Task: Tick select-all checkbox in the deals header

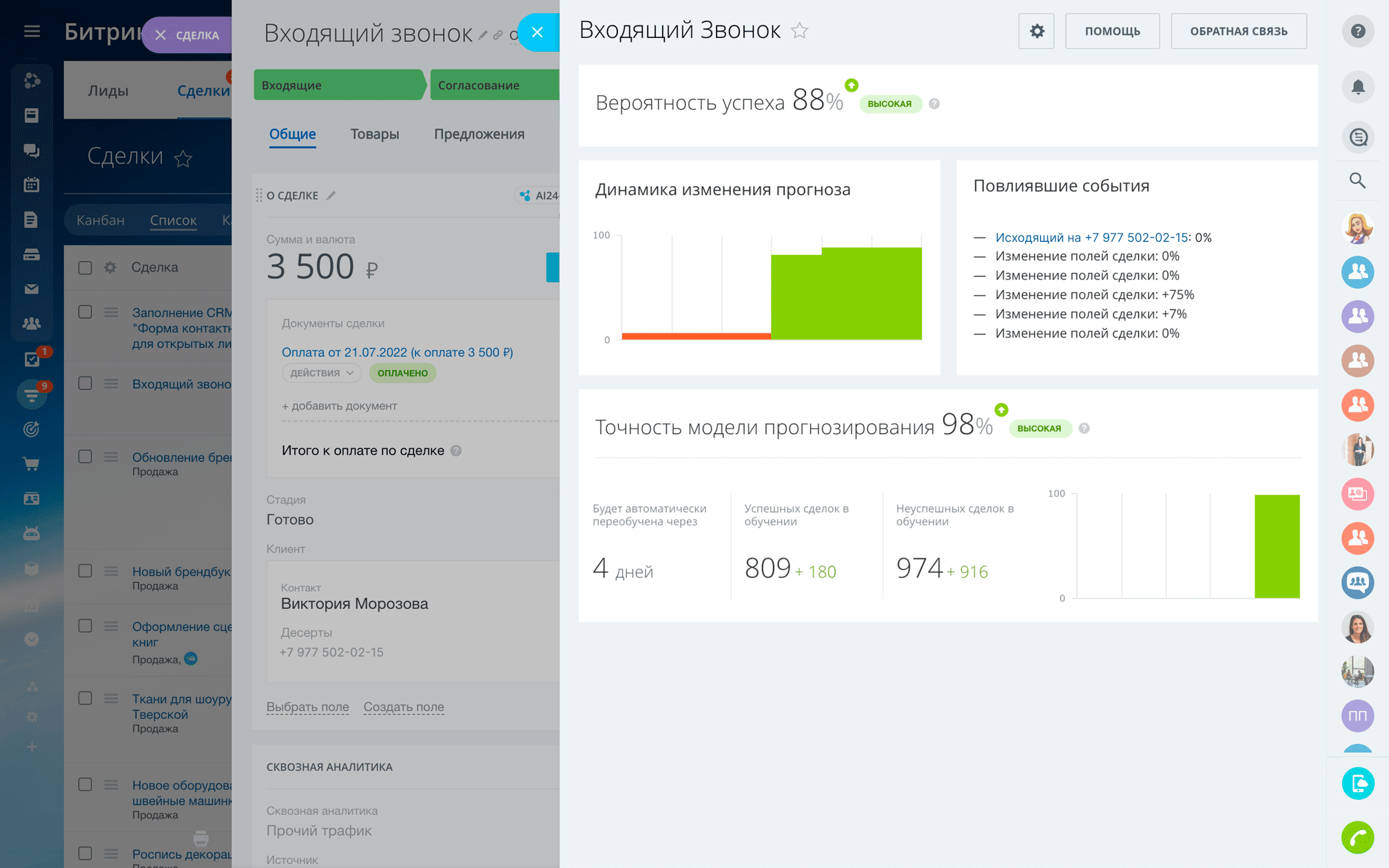Action: 85,267
